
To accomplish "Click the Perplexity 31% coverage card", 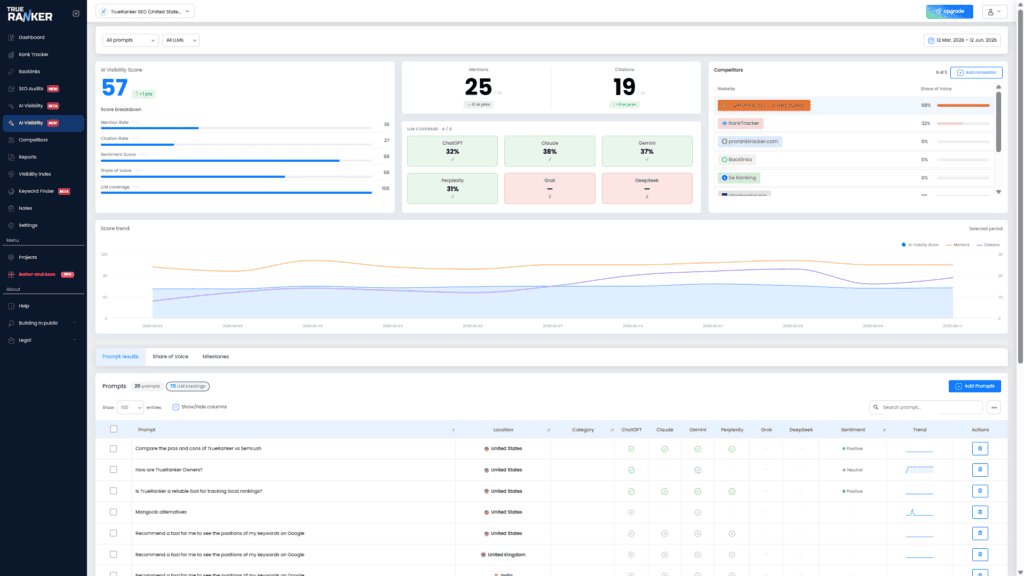I will (x=452, y=188).
